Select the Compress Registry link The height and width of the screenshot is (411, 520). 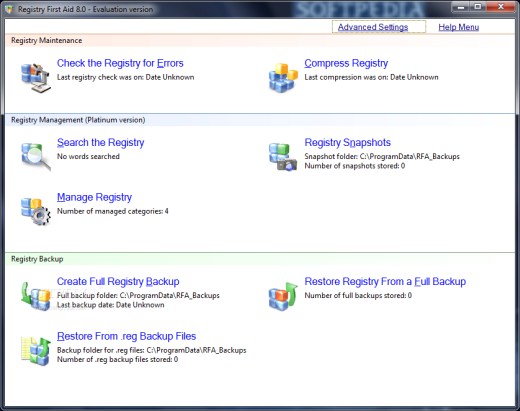[346, 63]
